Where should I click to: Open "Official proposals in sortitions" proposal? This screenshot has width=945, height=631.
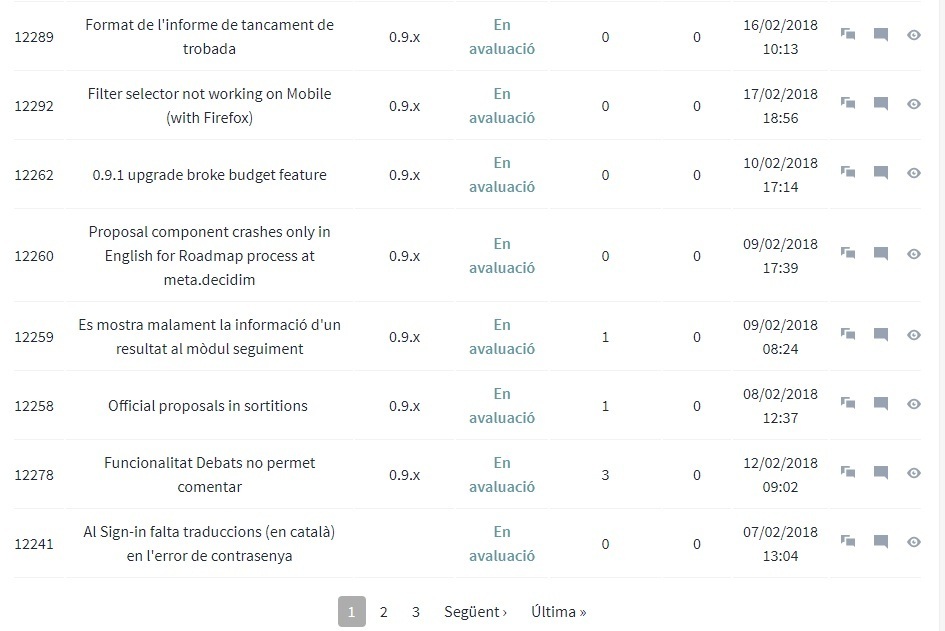click(208, 406)
